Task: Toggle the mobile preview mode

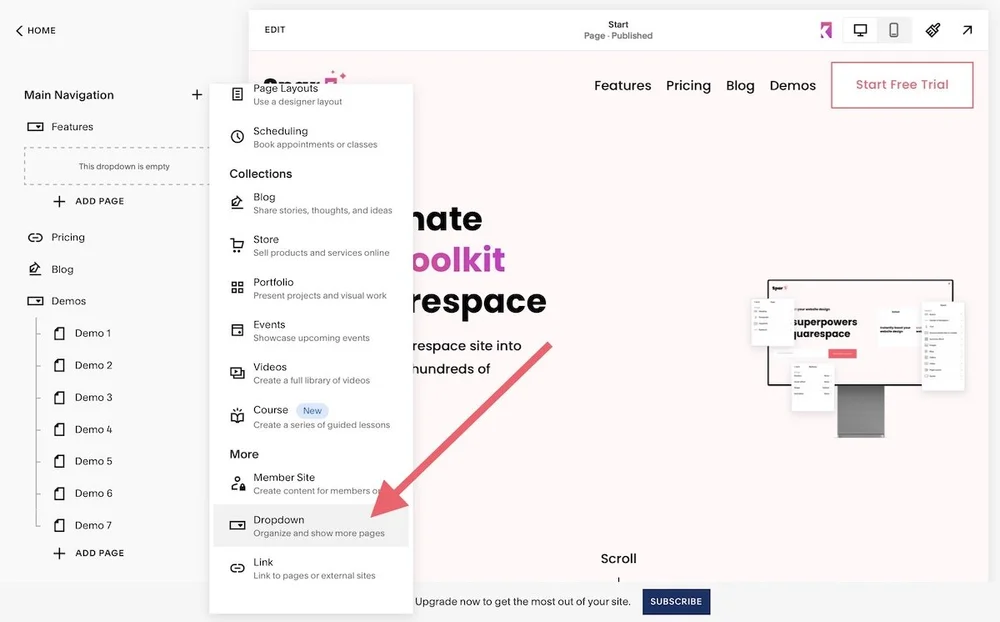Action: pos(893,30)
